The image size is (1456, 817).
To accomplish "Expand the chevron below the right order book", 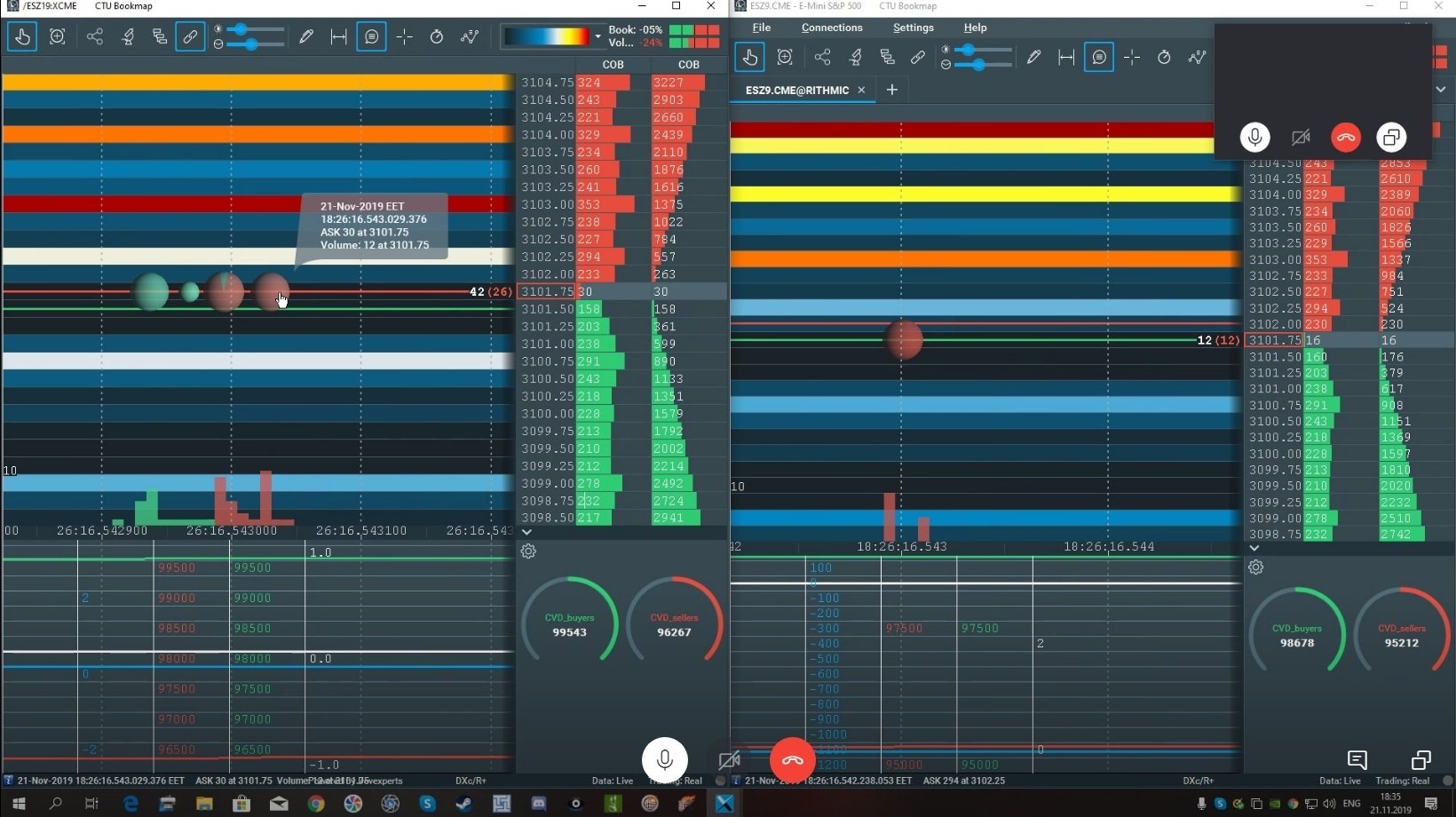I will click(x=1254, y=548).
